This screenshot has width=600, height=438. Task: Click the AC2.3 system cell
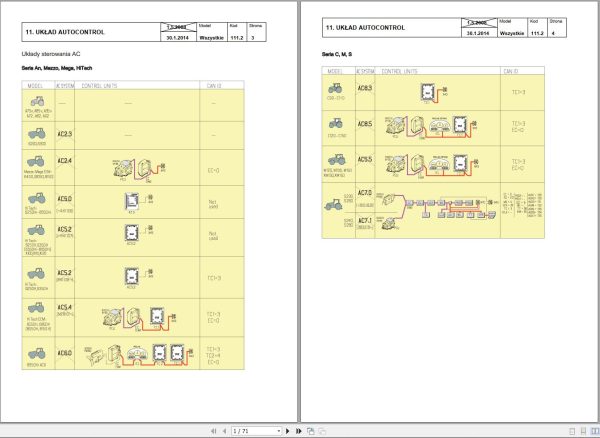tap(65, 134)
